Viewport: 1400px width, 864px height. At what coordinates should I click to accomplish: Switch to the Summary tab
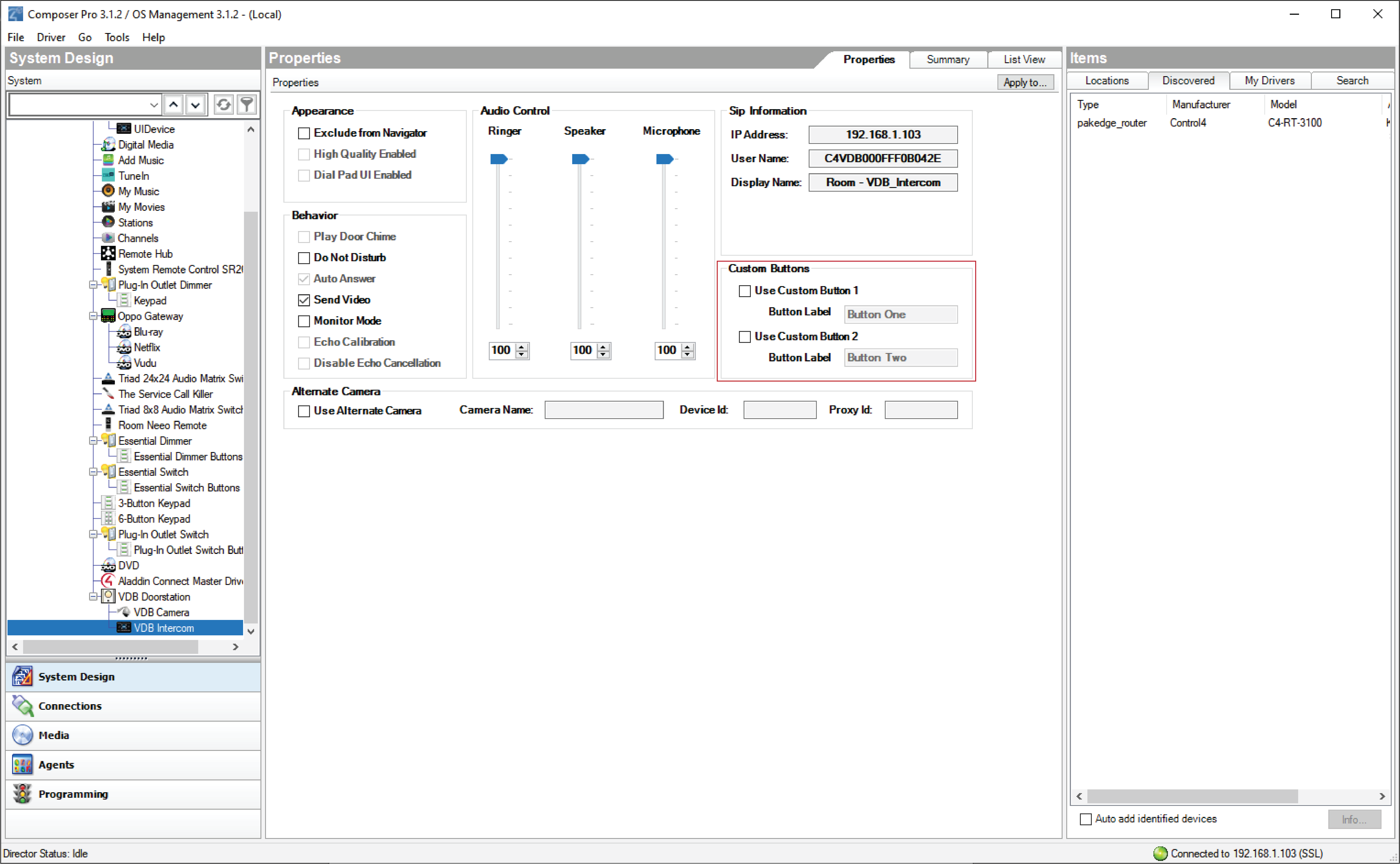point(948,59)
